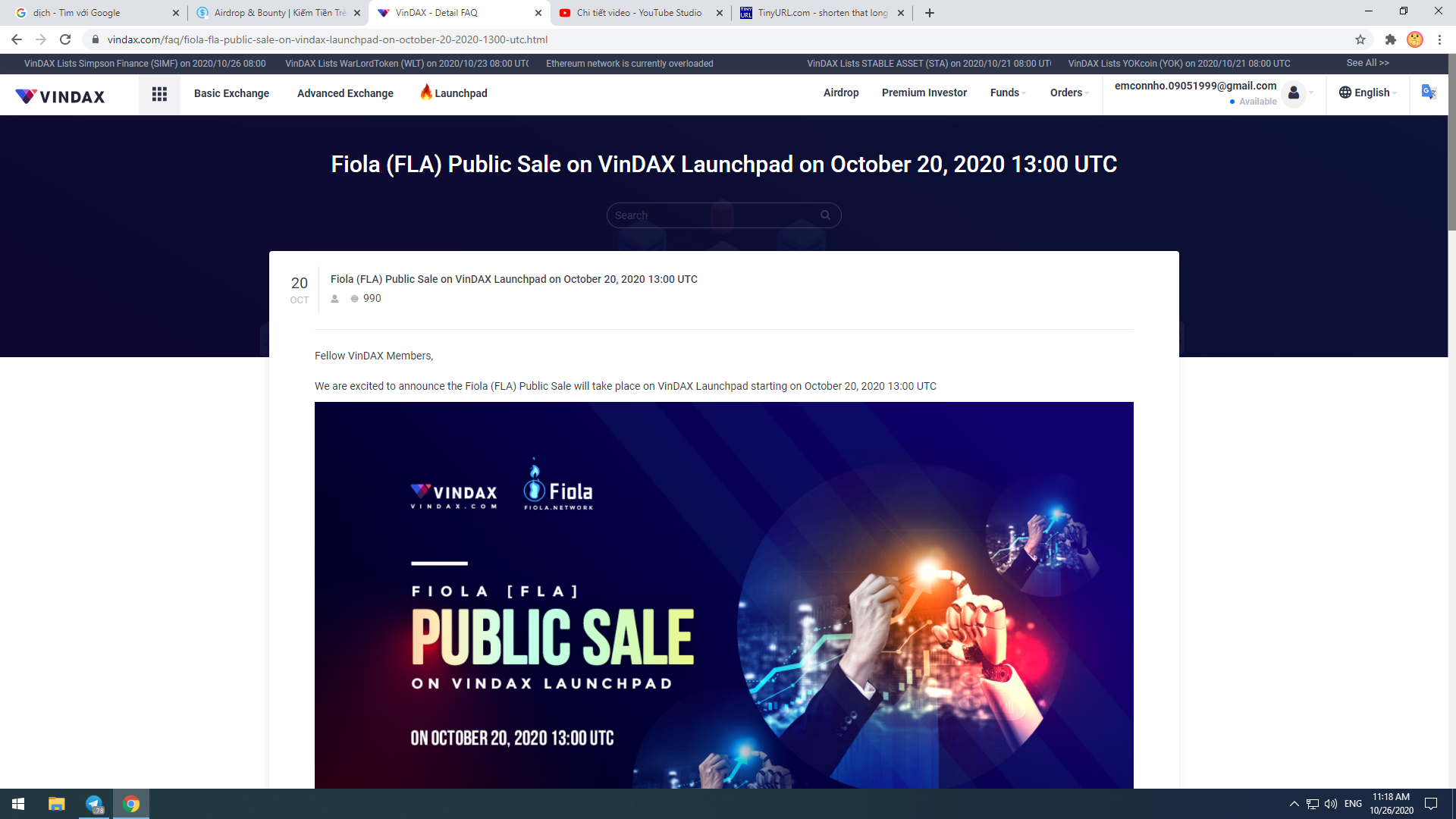Image resolution: width=1456 pixels, height=819 pixels.
Task: Expand the Funds dropdown
Action: (1008, 93)
